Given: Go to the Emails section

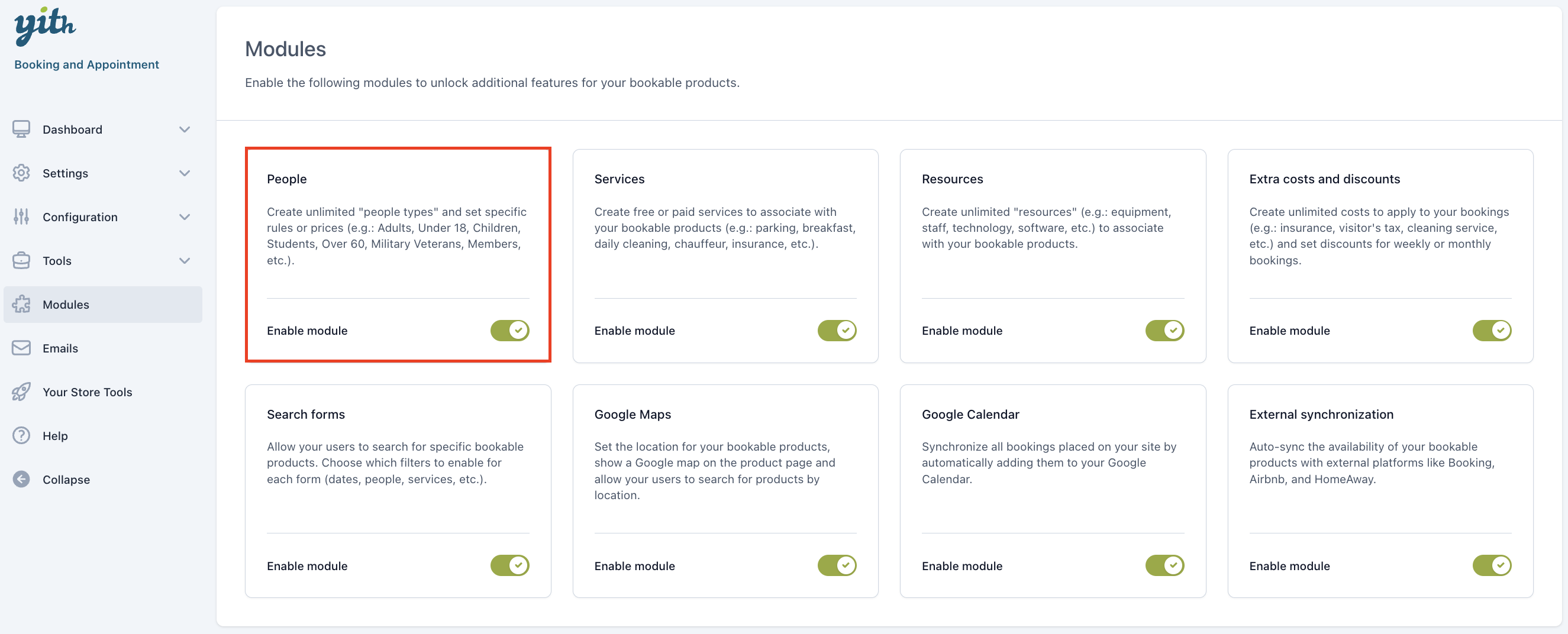Looking at the screenshot, I should [102, 348].
